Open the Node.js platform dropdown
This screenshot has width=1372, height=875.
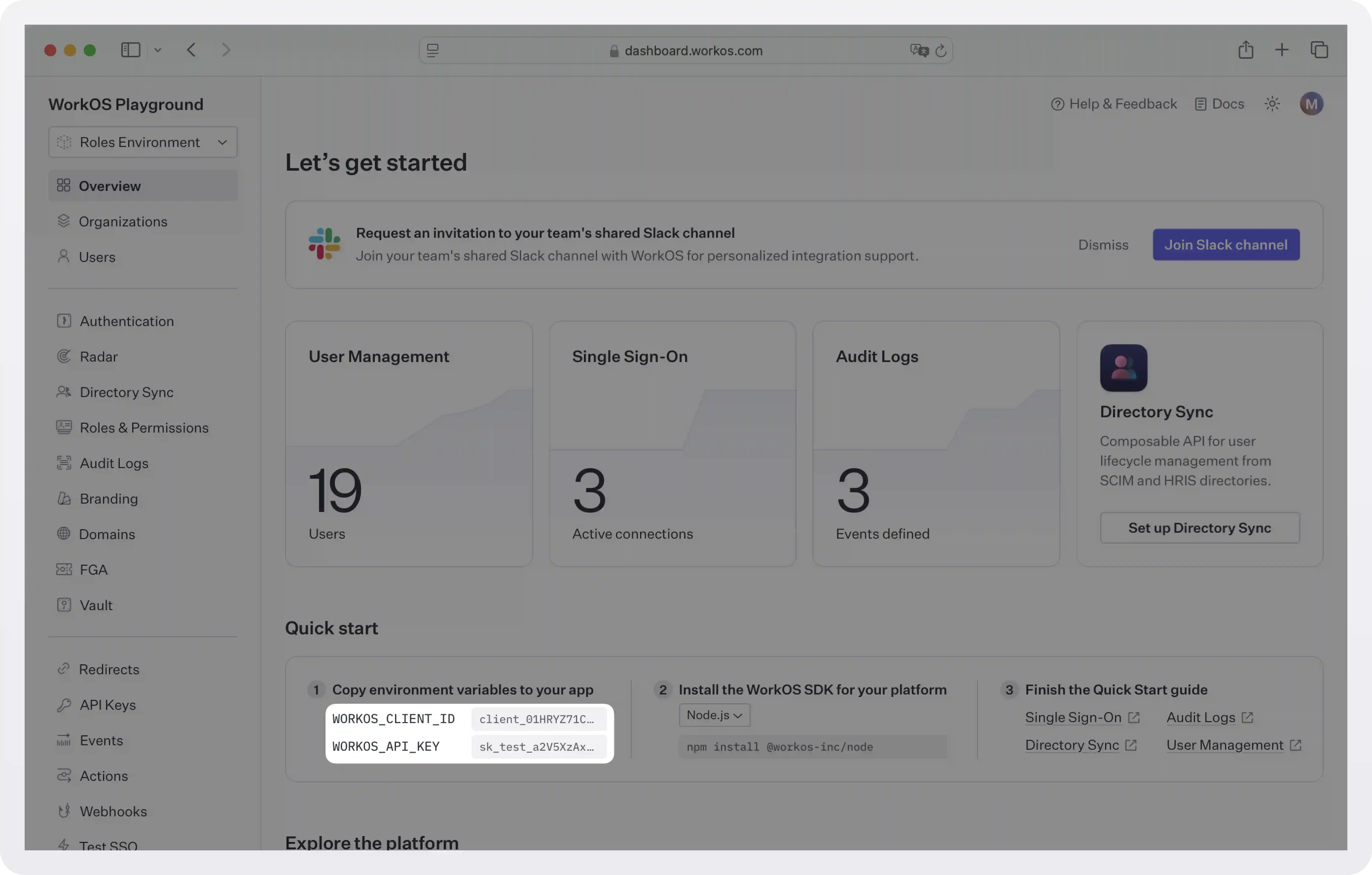[x=715, y=715]
